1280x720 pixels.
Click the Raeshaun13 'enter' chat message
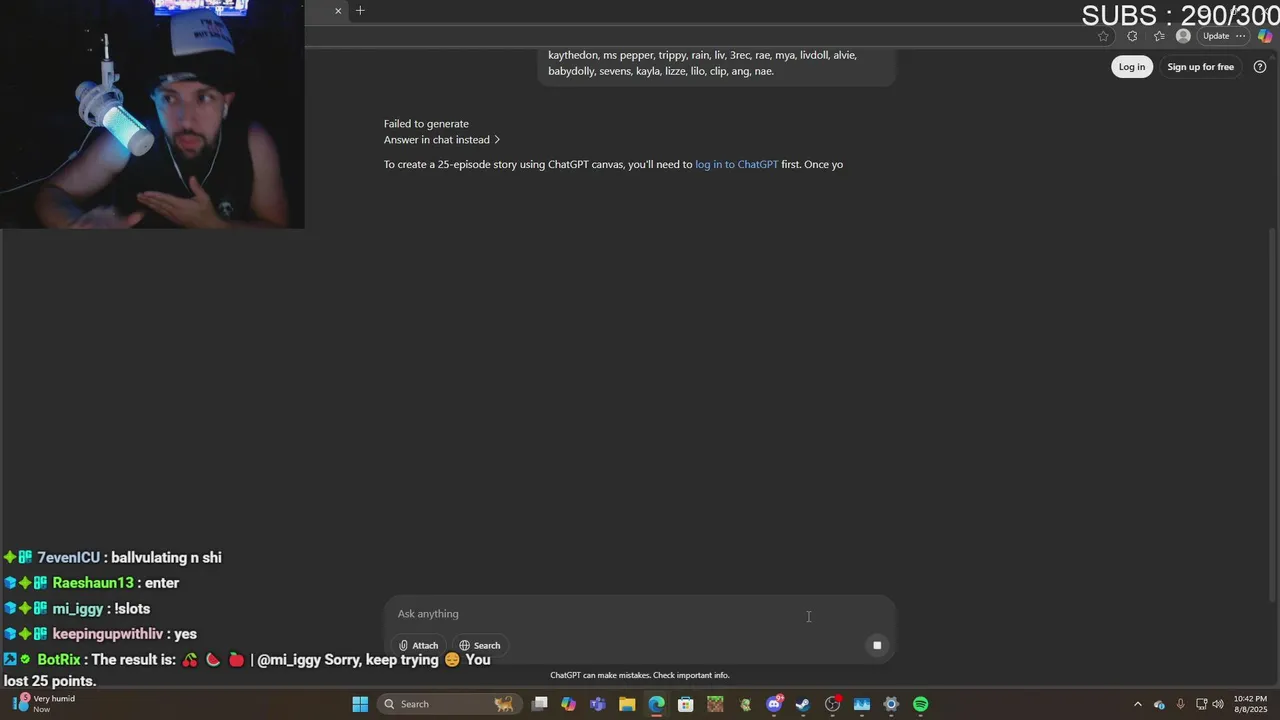(x=91, y=583)
